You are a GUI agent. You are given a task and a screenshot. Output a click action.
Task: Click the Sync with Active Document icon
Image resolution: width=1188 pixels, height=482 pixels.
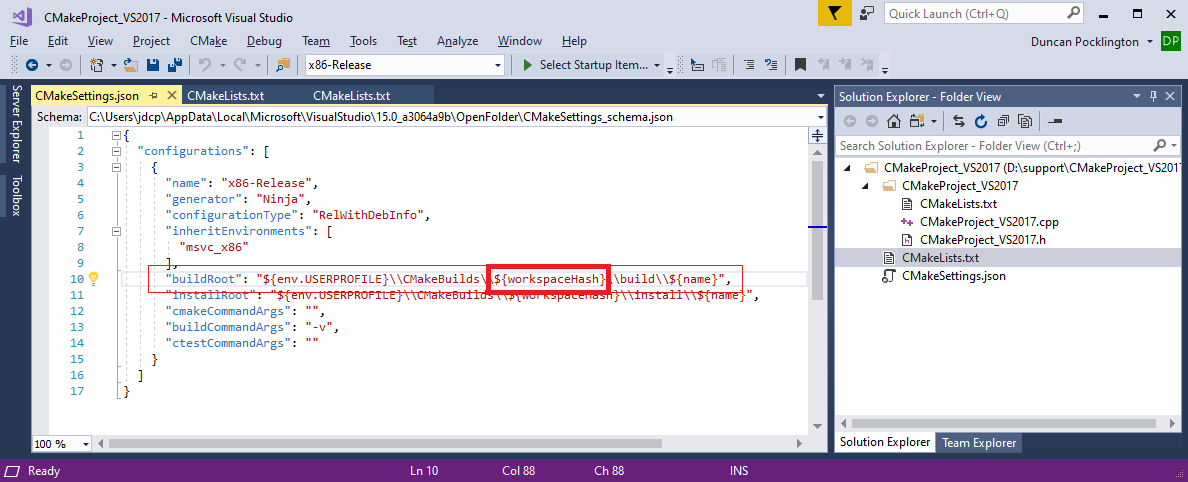click(959, 121)
